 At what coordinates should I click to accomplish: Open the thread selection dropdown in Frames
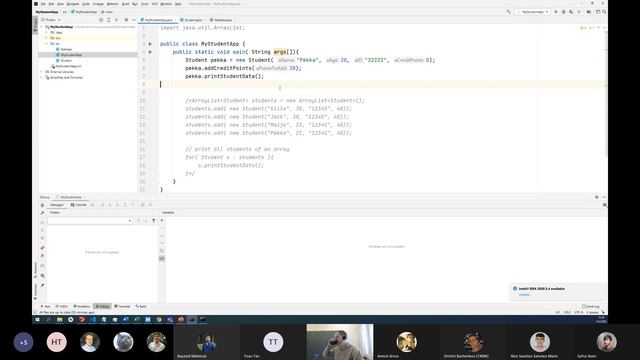tap(90, 221)
